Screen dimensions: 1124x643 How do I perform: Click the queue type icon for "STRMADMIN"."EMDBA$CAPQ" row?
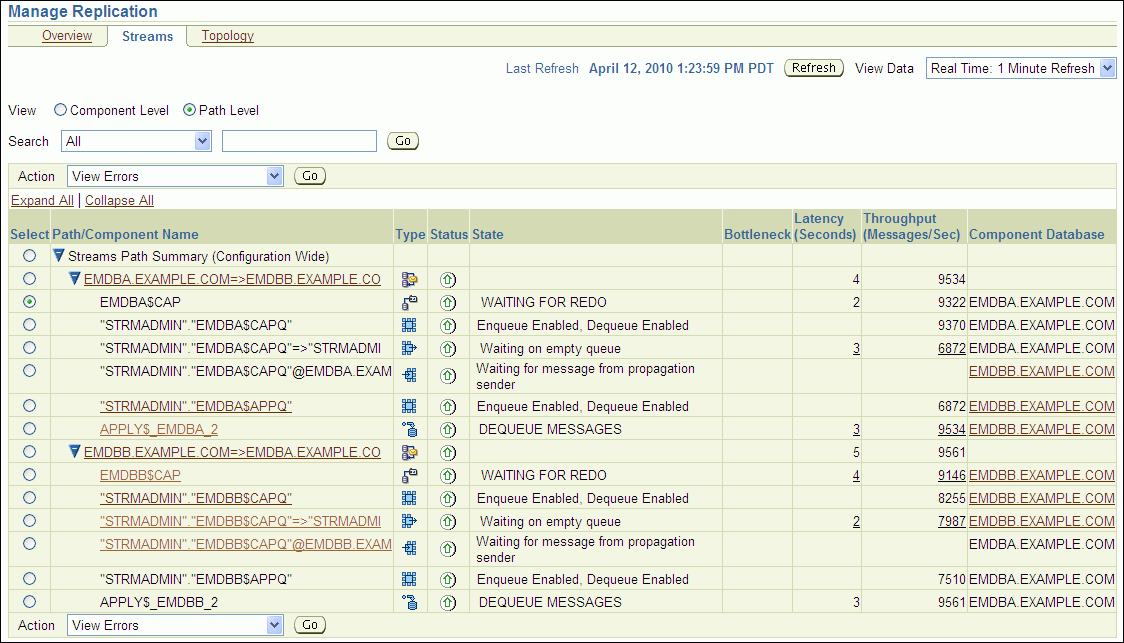408,325
